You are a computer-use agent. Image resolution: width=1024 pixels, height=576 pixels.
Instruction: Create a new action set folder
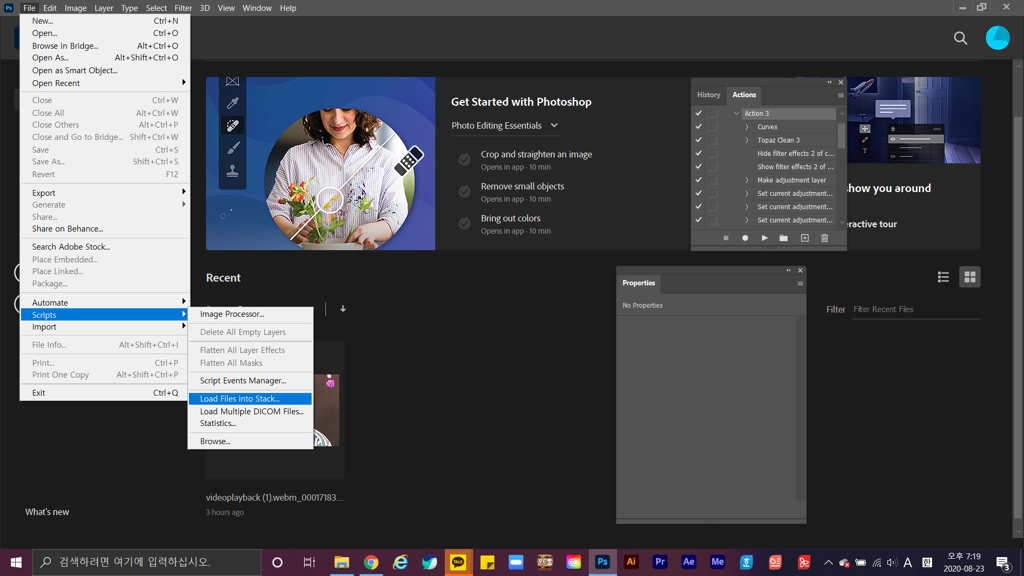pos(784,238)
